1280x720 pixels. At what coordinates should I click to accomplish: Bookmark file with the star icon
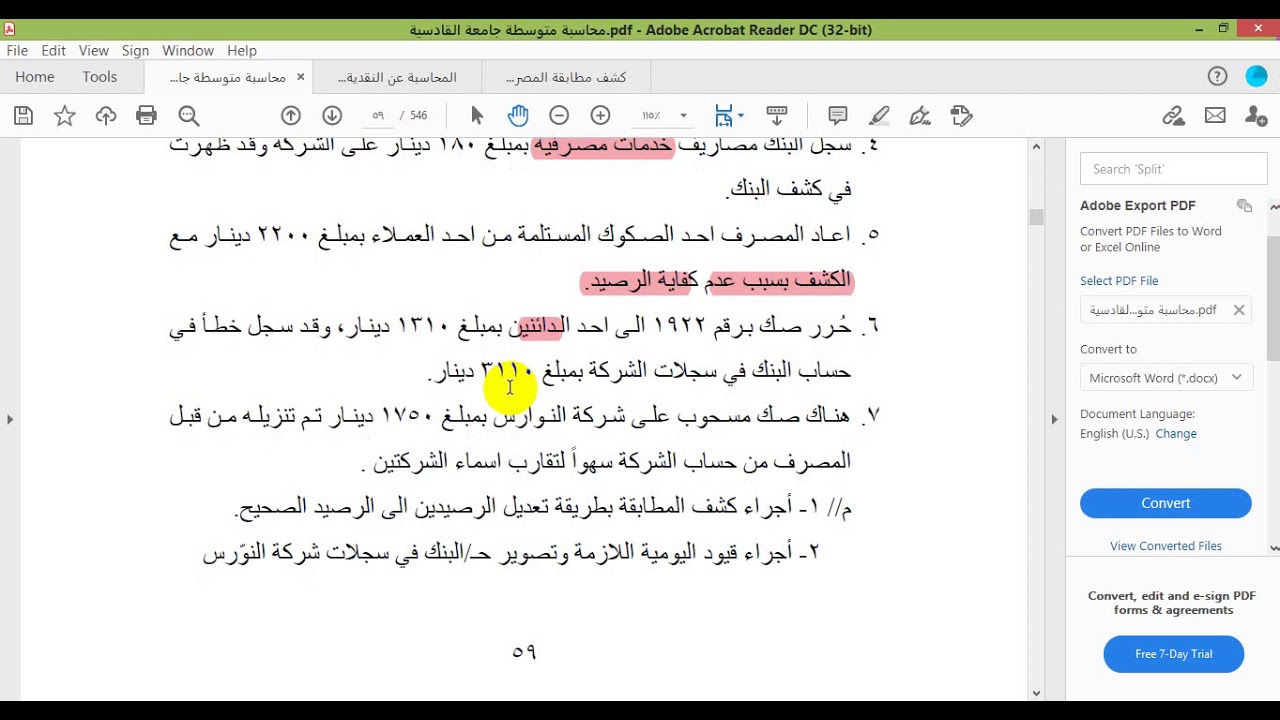[x=65, y=116]
